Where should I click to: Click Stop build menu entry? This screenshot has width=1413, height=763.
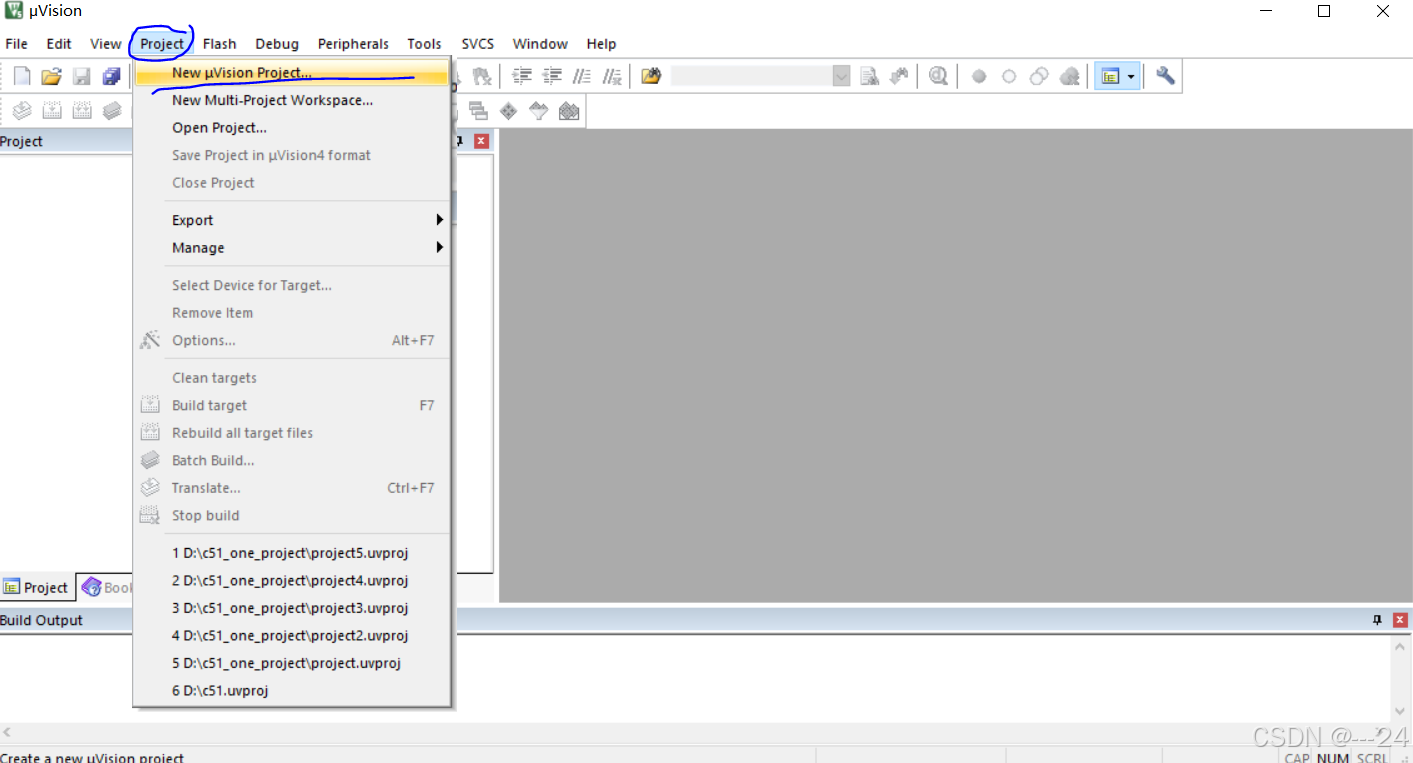point(292,516)
